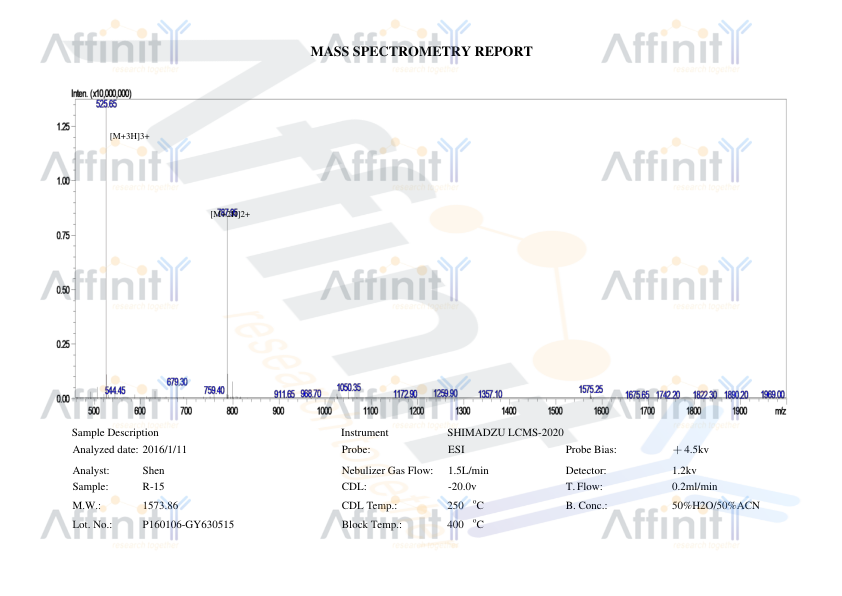The image size is (842, 596).
Task: Click the Analyzed date label
Action: (105, 450)
